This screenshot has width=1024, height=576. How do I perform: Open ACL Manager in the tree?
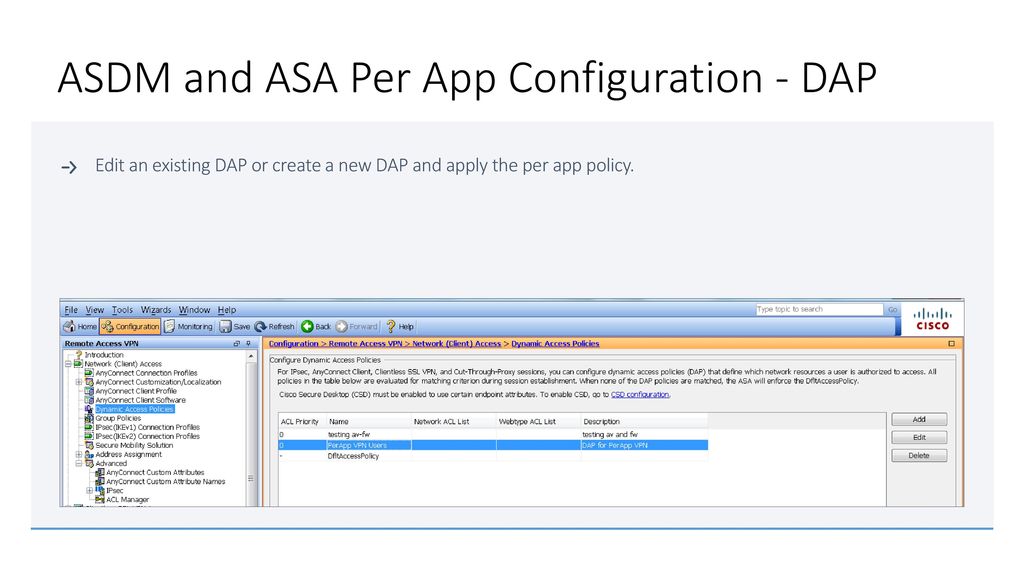(x=127, y=500)
